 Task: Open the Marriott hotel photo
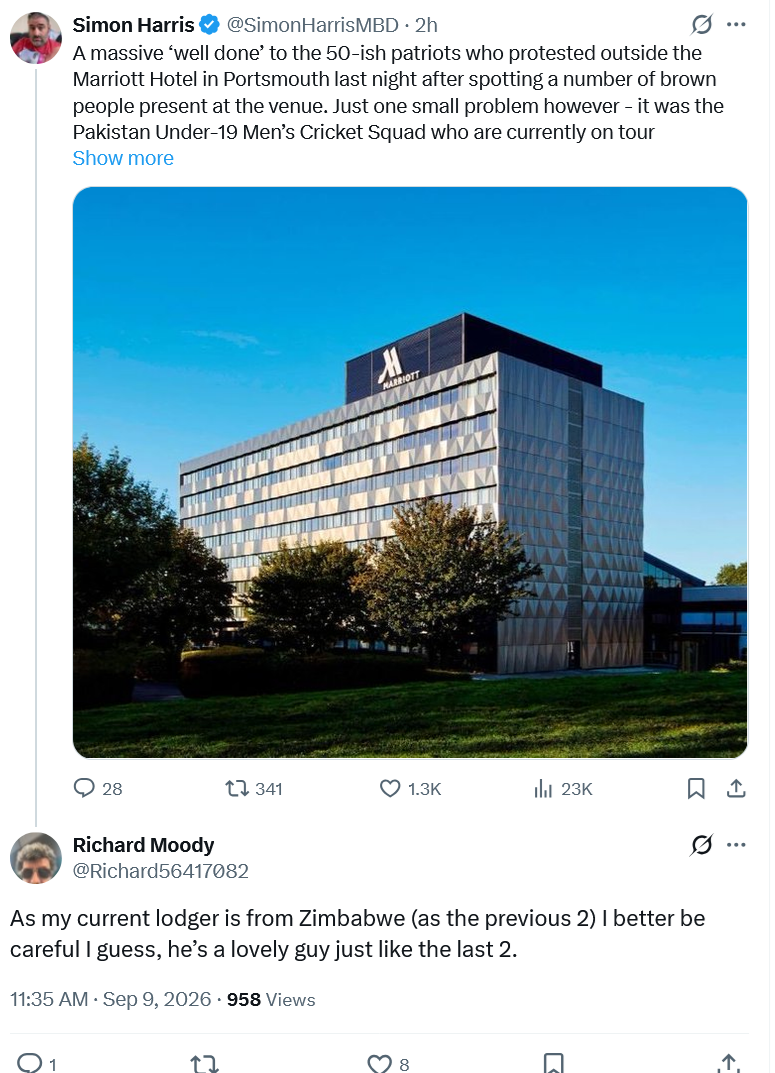410,472
